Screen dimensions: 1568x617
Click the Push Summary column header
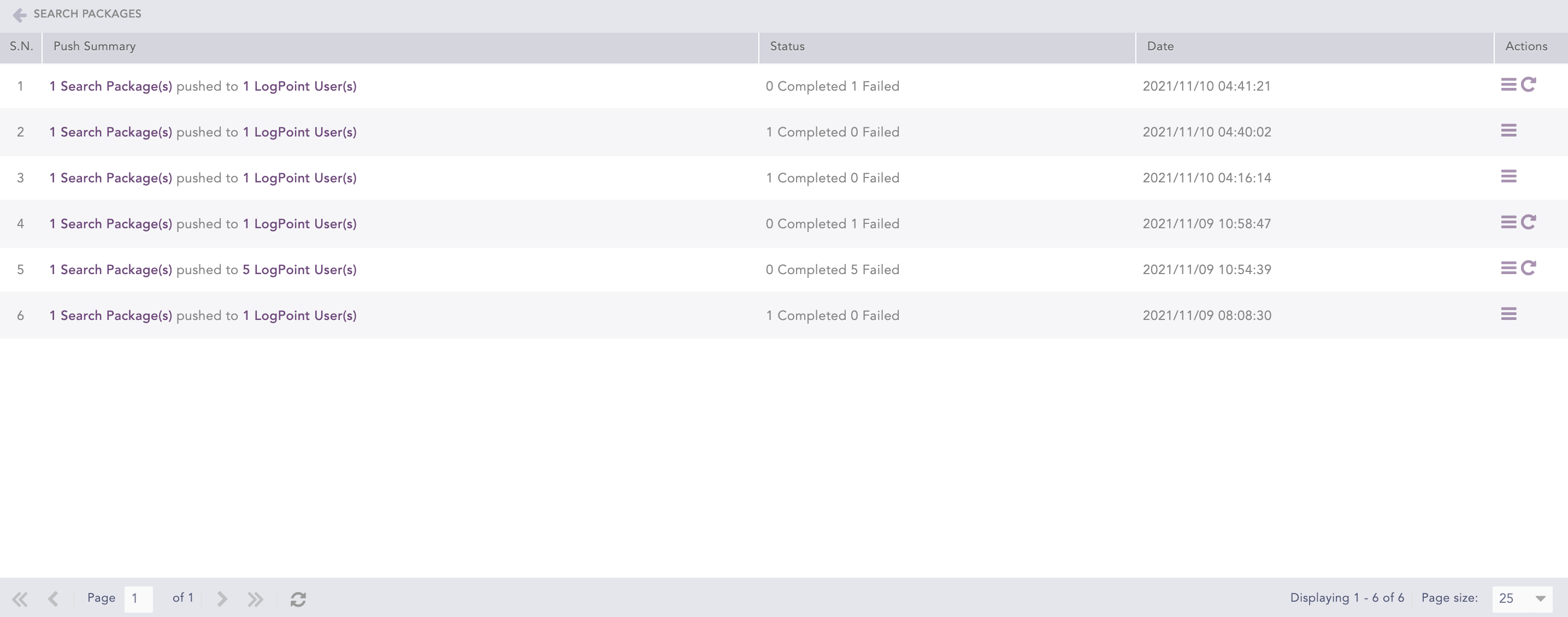pyautogui.click(x=95, y=47)
